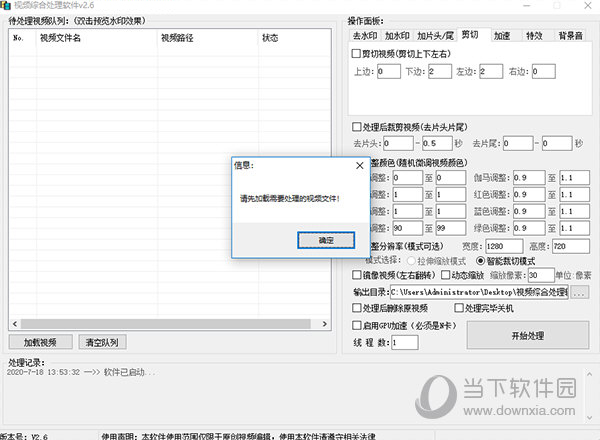
Task: Open the 去水印 tab
Action: click(x=365, y=36)
